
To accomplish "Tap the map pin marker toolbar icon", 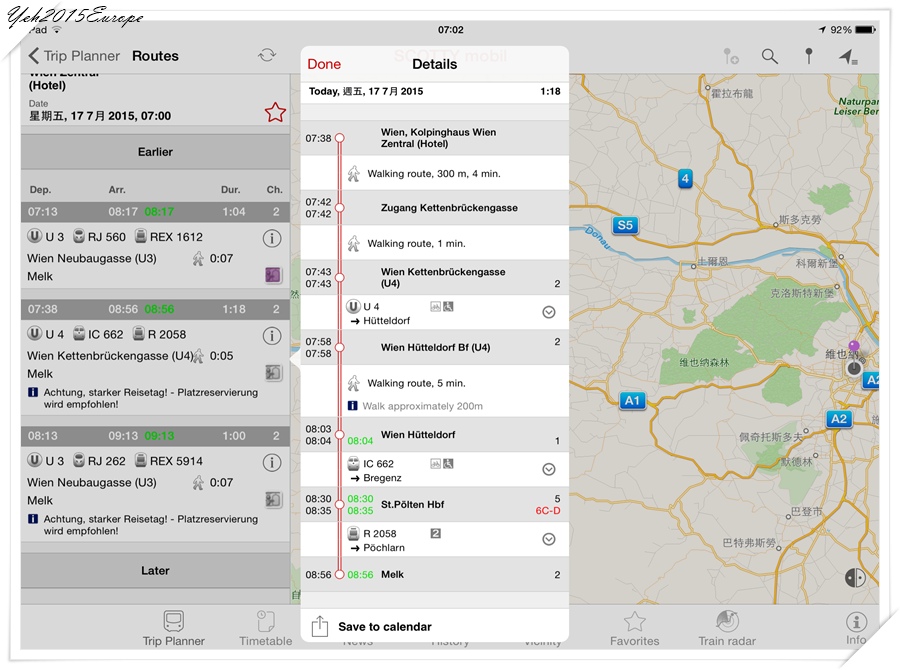I will [x=809, y=56].
